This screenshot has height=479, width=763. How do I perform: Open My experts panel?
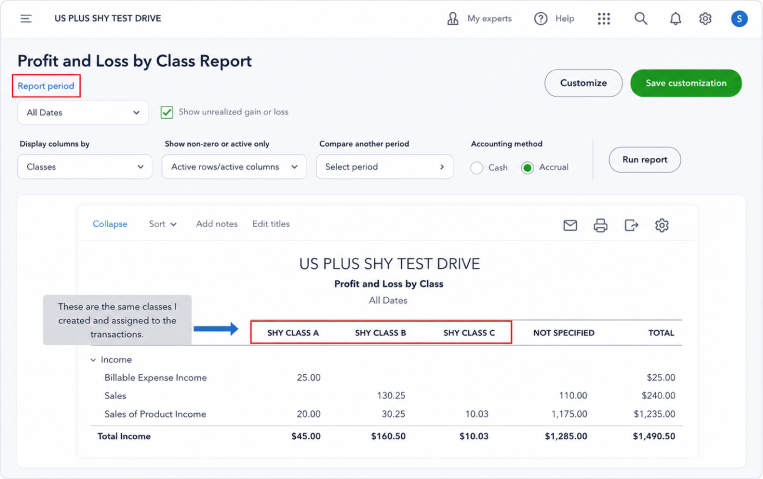(x=479, y=18)
